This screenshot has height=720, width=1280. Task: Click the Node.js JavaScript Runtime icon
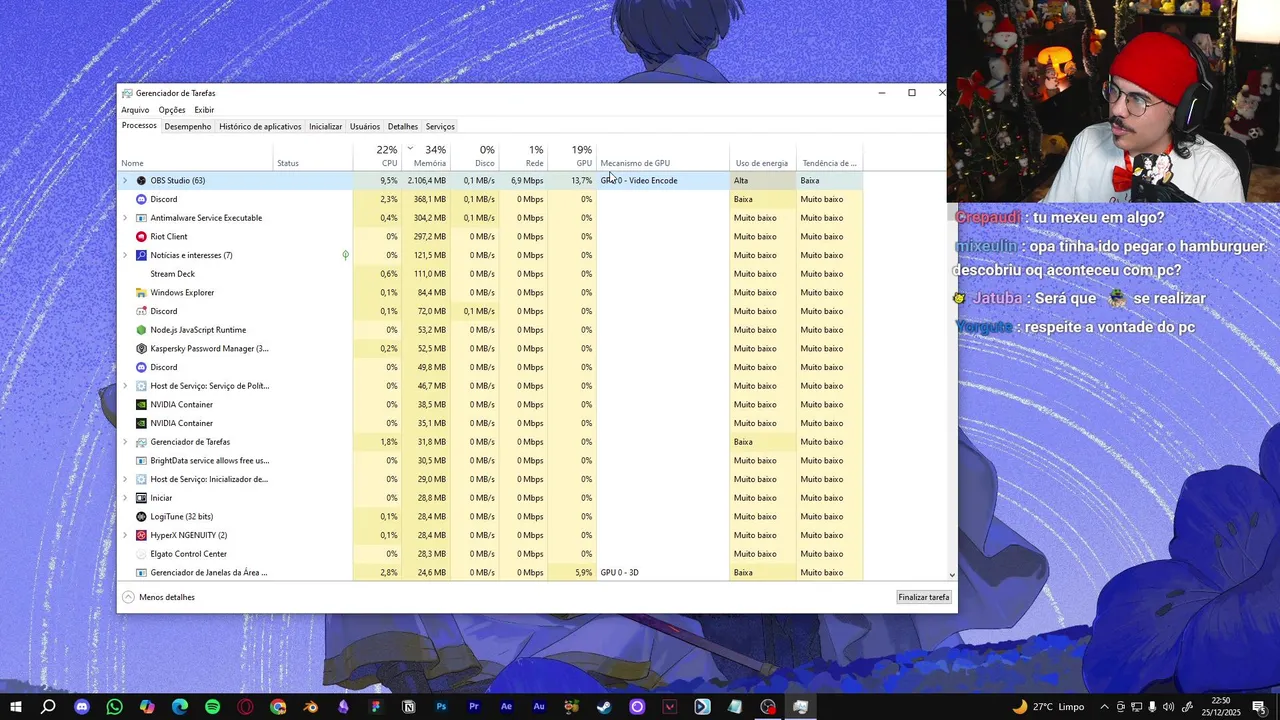141,330
